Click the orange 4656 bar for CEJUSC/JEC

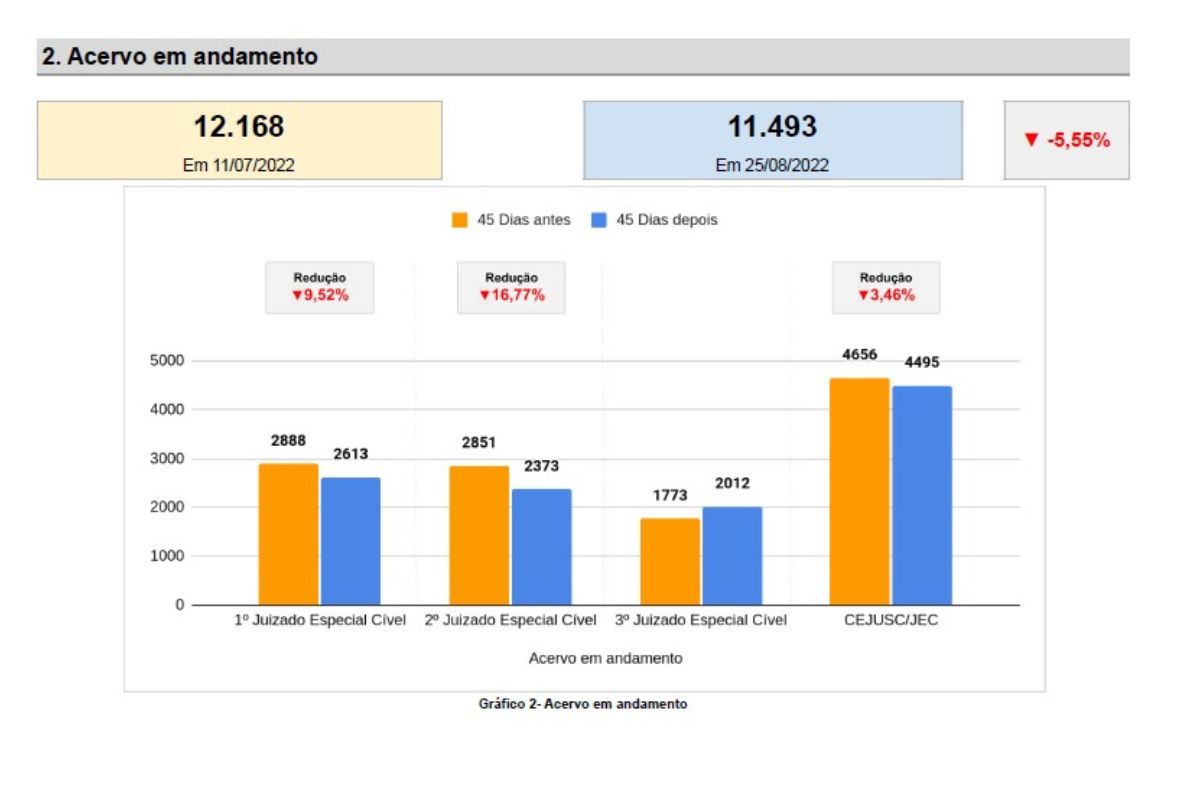[859, 490]
